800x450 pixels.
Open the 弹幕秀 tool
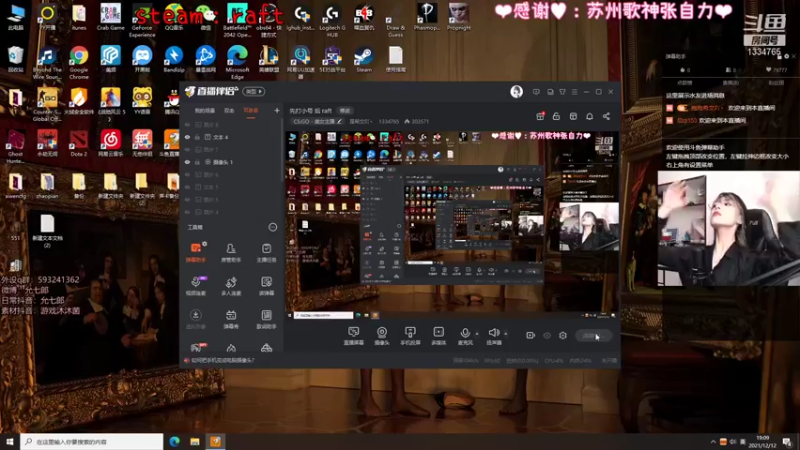click(231, 319)
